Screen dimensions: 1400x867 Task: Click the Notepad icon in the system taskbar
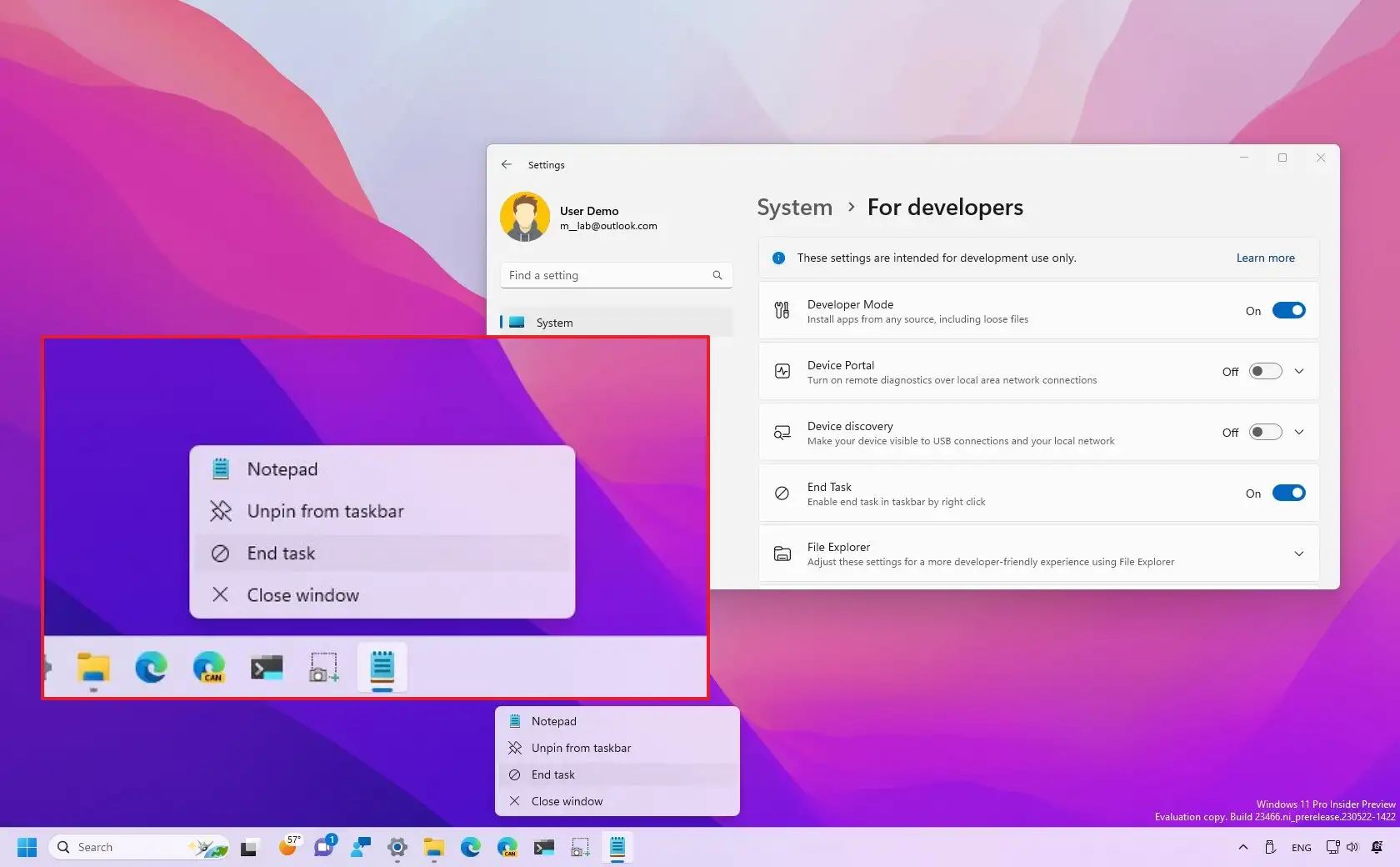tap(617, 848)
